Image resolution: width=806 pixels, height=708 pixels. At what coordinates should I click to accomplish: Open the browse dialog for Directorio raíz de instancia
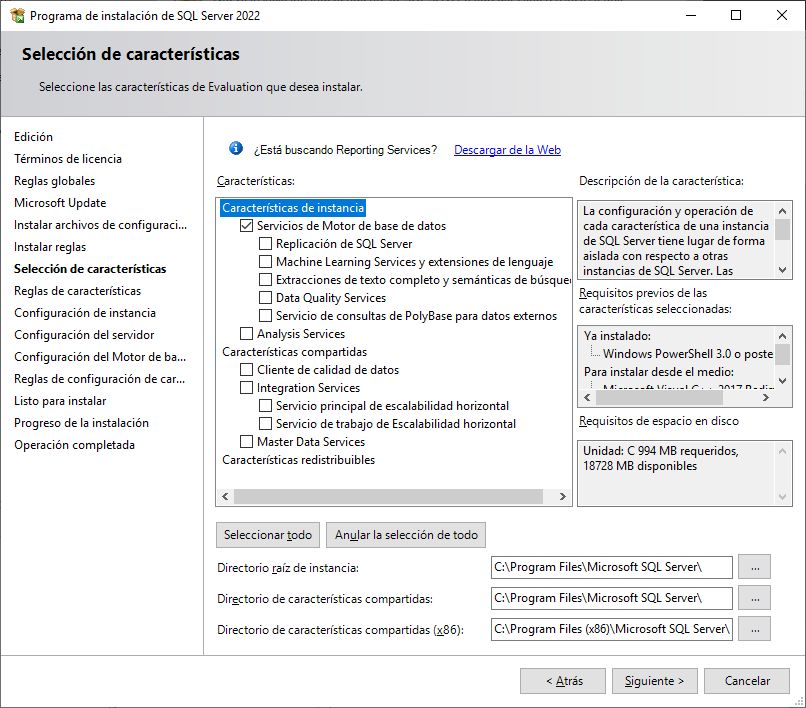click(754, 567)
